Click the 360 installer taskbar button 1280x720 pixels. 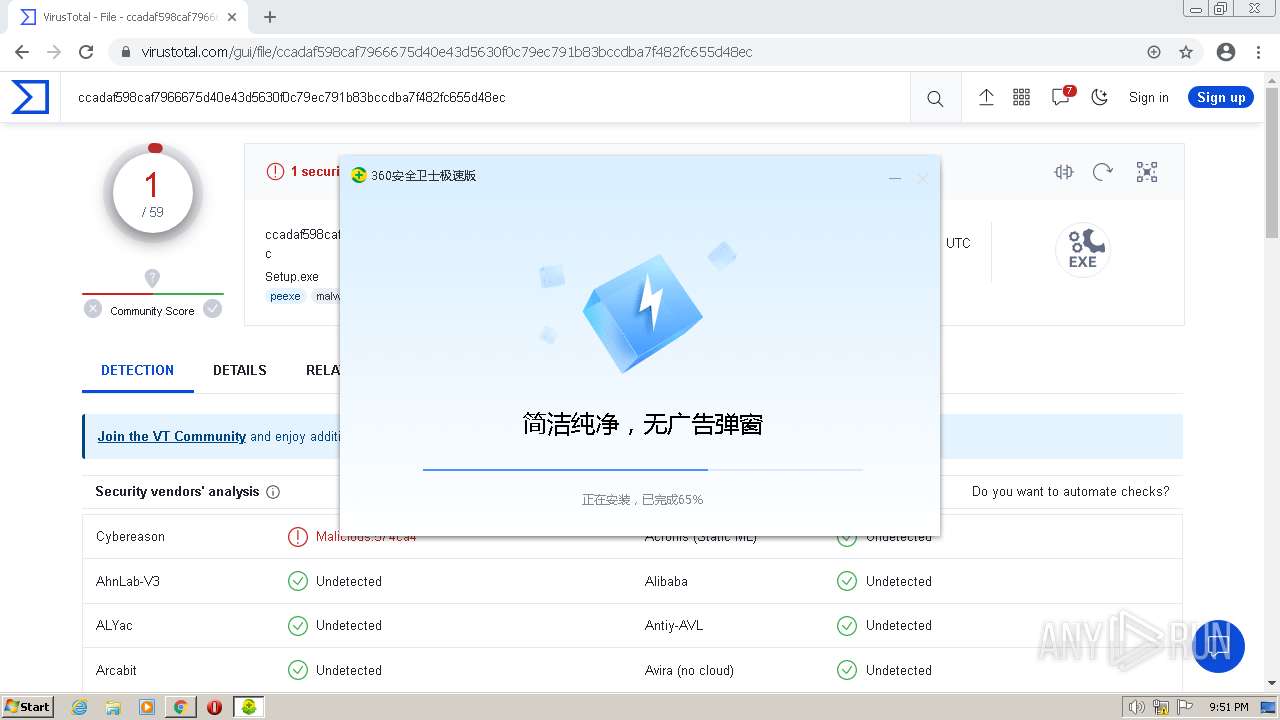[249, 707]
